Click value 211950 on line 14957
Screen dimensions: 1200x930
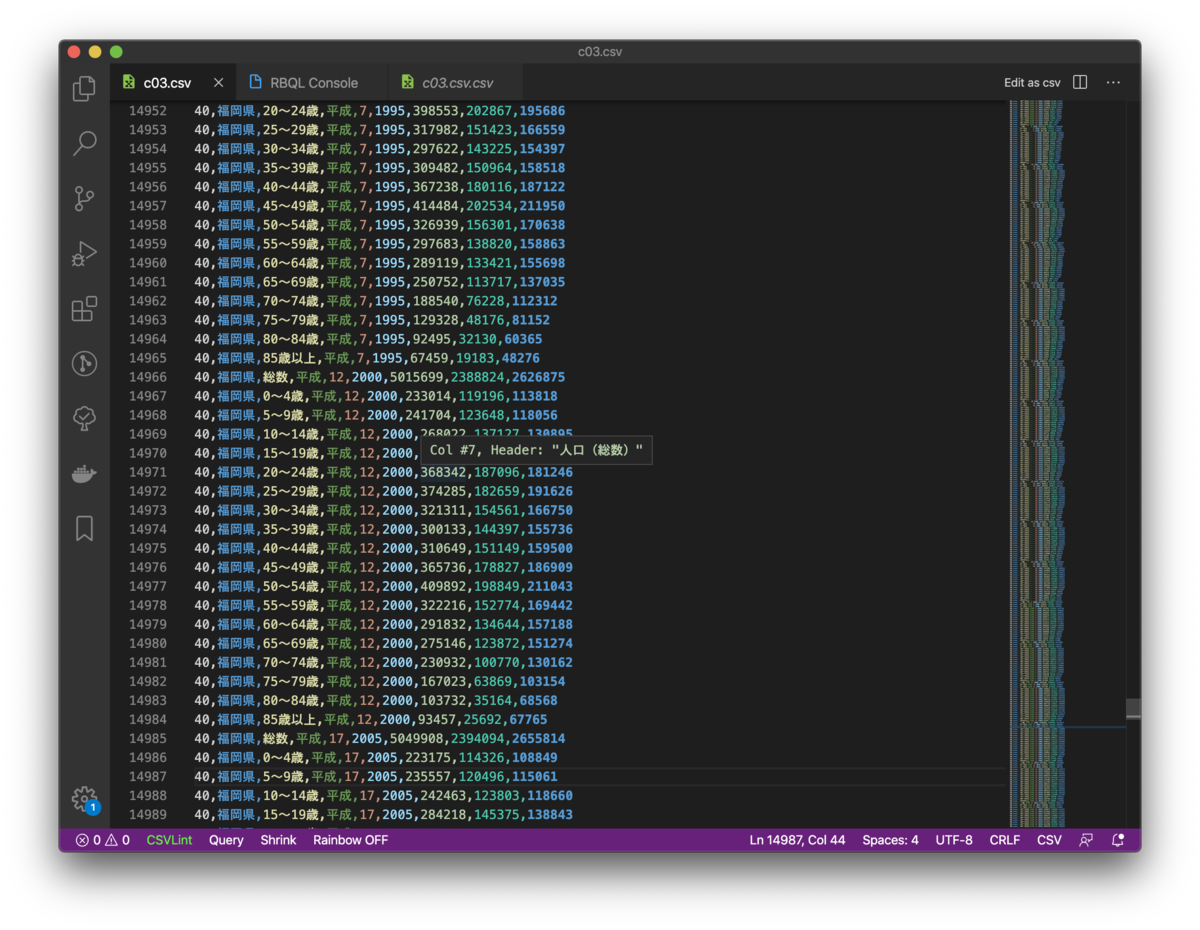[x=542, y=206]
